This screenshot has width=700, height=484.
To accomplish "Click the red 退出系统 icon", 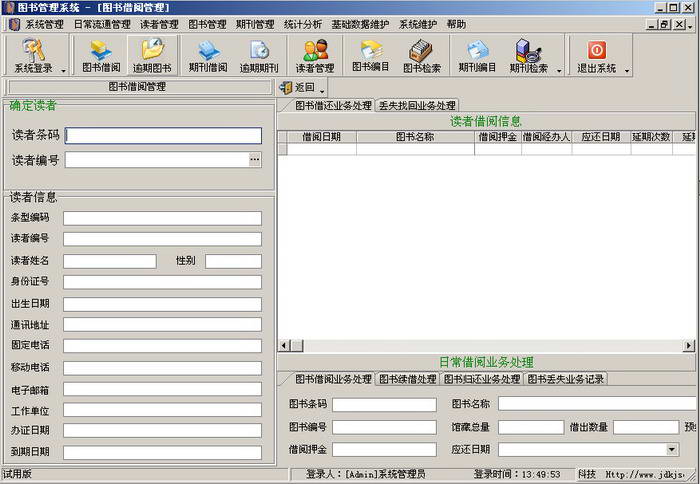I will [x=596, y=55].
